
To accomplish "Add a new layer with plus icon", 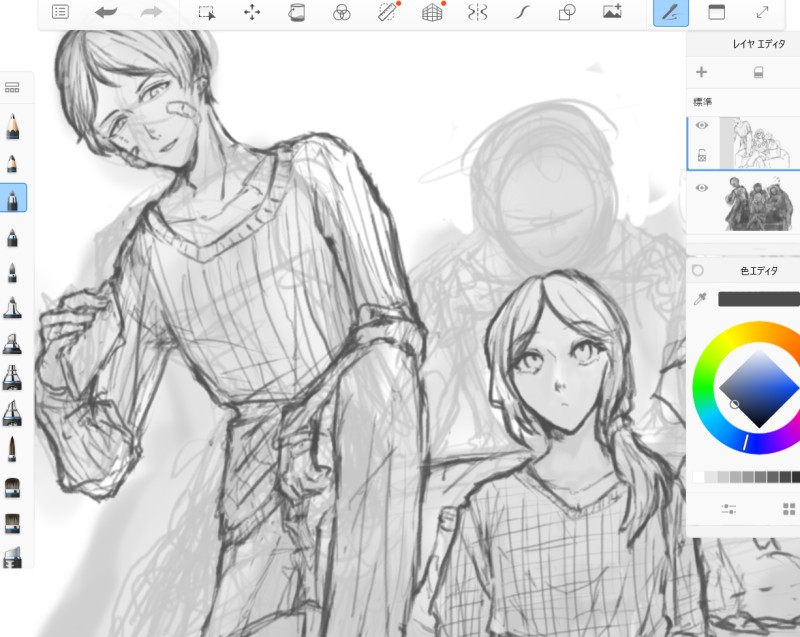I will pyautogui.click(x=702, y=72).
